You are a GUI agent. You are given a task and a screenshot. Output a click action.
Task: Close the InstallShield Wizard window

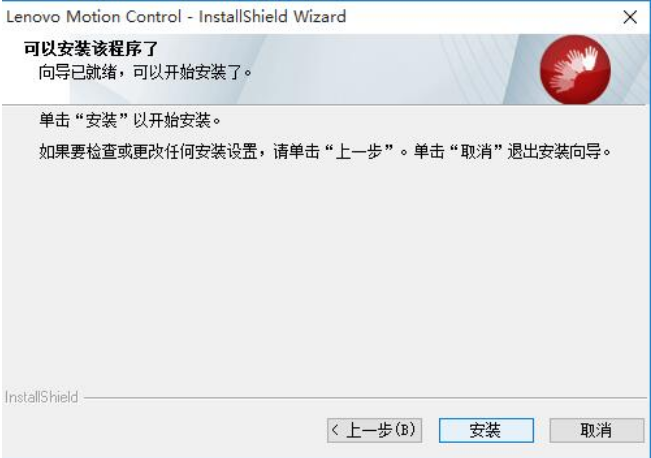click(x=630, y=17)
